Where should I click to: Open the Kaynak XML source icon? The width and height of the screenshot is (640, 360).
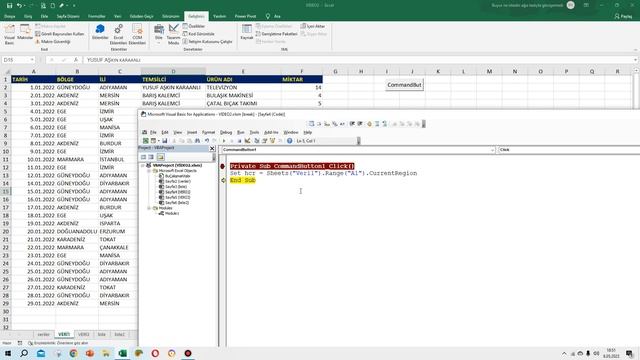[247, 32]
